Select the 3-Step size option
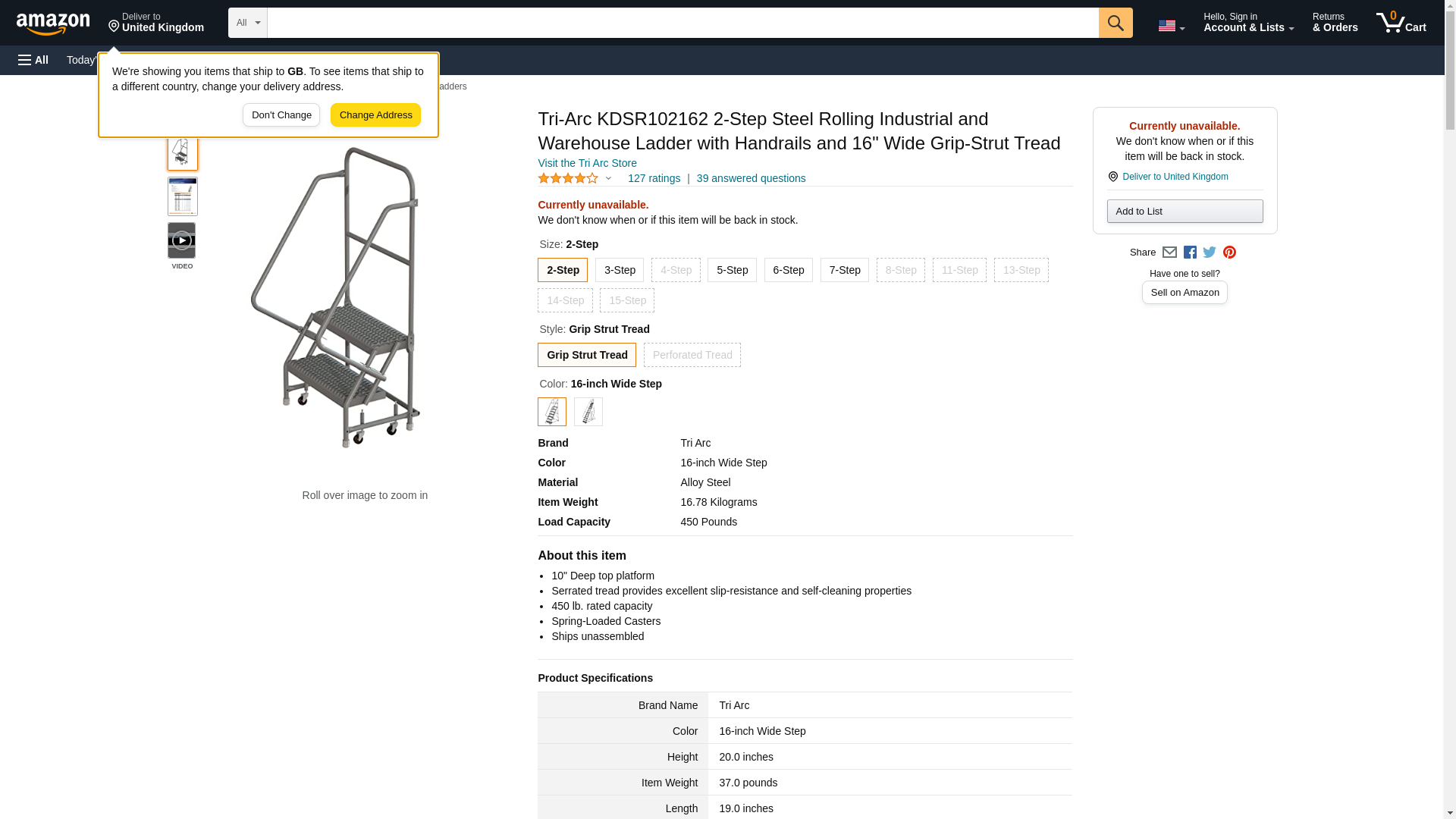 [620, 270]
